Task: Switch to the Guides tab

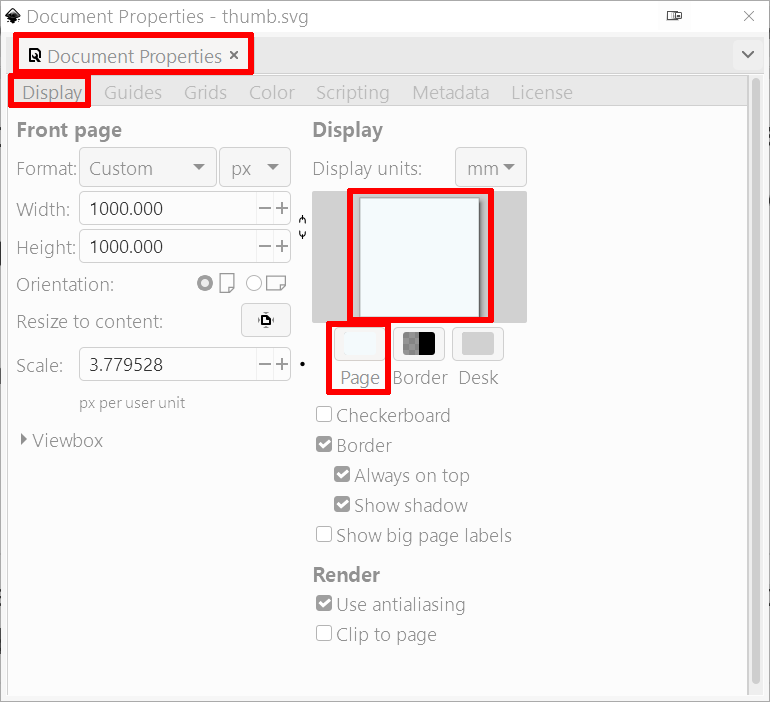Action: (x=133, y=92)
